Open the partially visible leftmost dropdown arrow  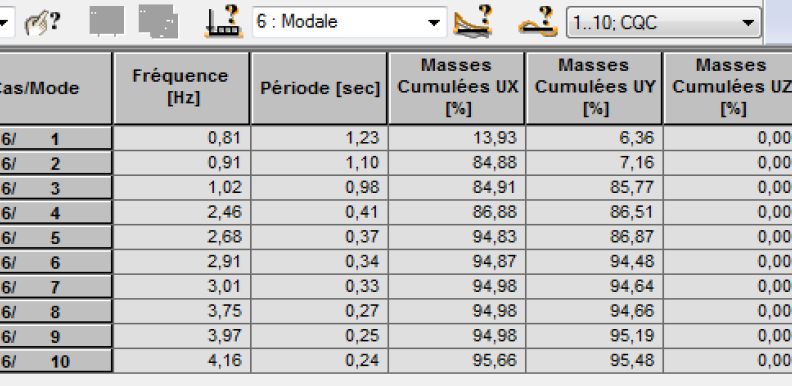pyautogui.click(x=5, y=22)
